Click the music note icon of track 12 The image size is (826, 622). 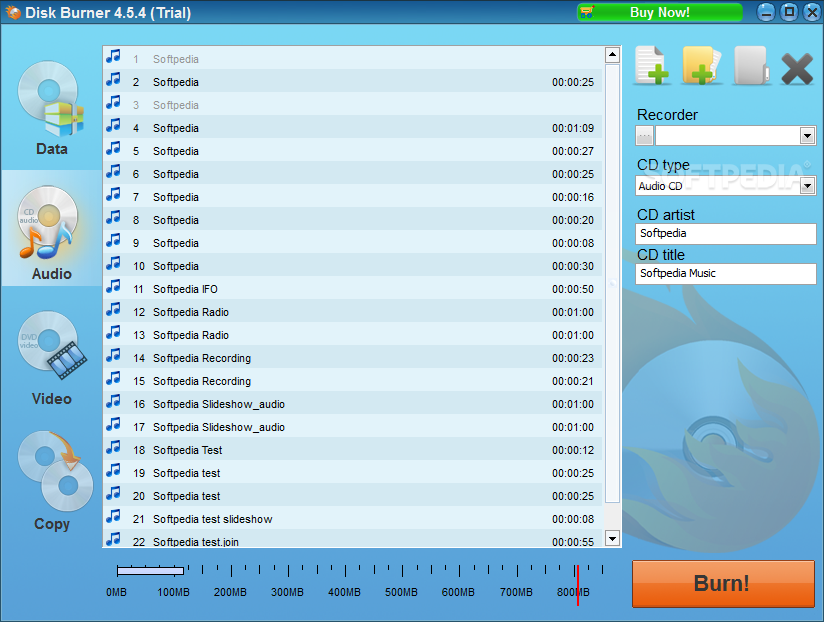tap(113, 309)
